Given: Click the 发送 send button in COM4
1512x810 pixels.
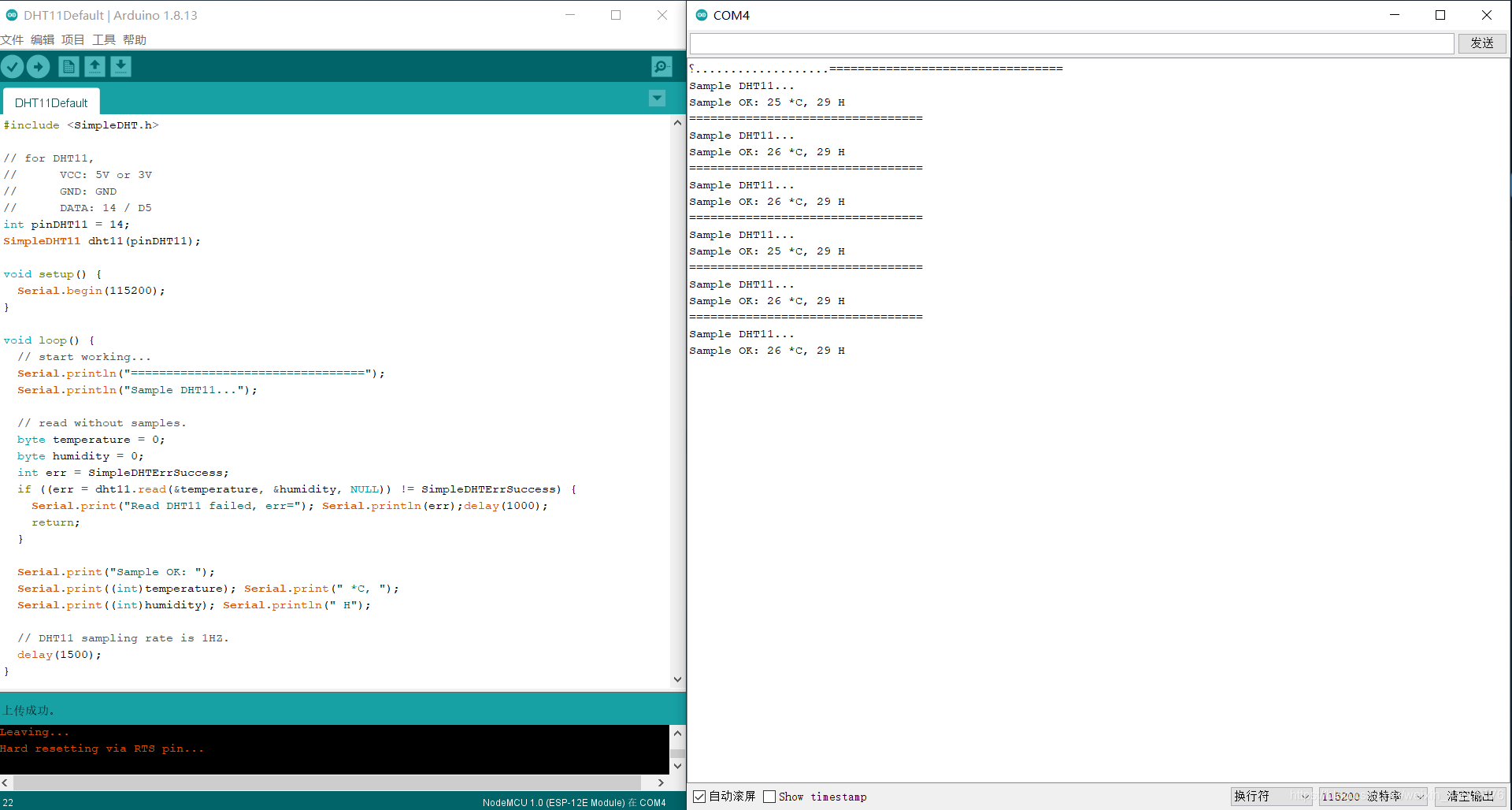Looking at the screenshot, I should point(1482,43).
